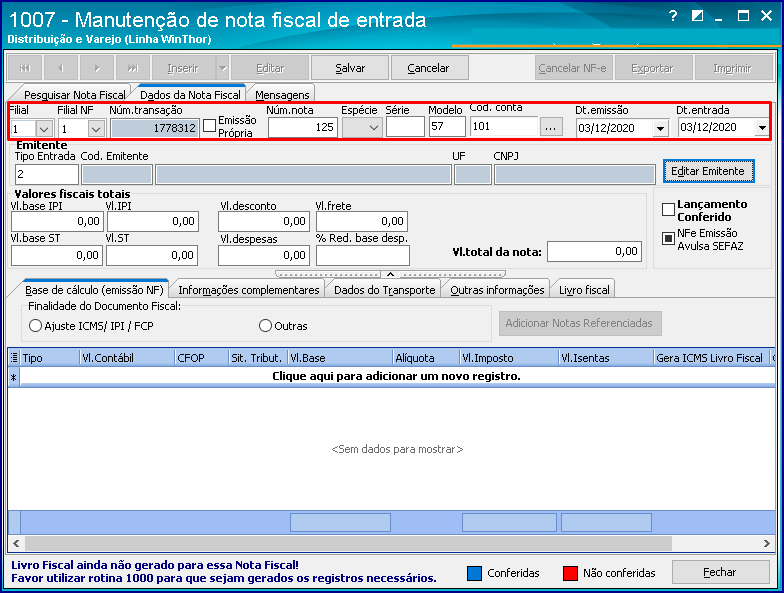Open the Dt.entrada date picker

[762, 128]
